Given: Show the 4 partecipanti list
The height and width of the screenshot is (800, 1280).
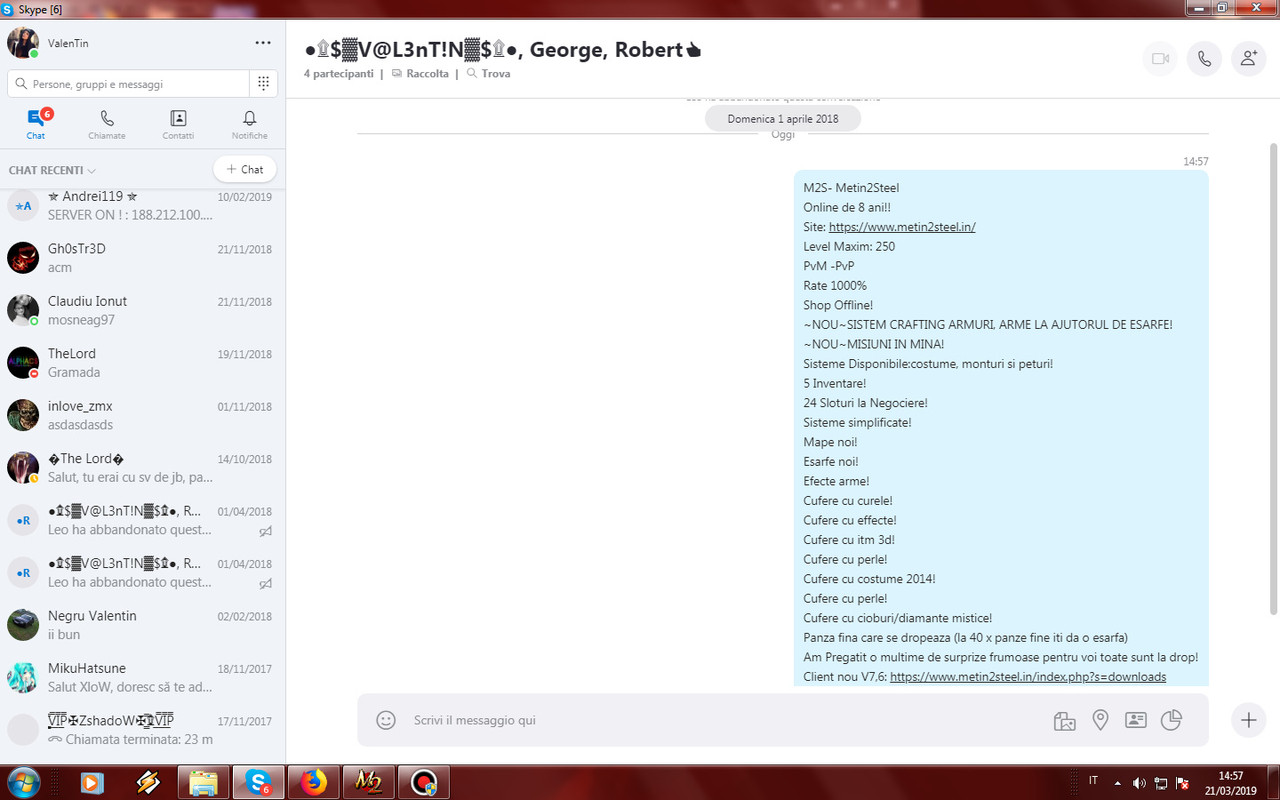Looking at the screenshot, I should coord(339,74).
